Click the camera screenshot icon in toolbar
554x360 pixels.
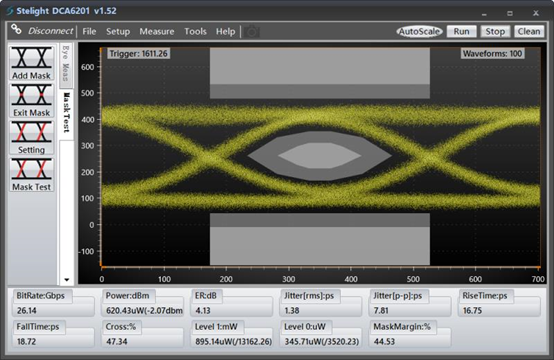(252, 32)
